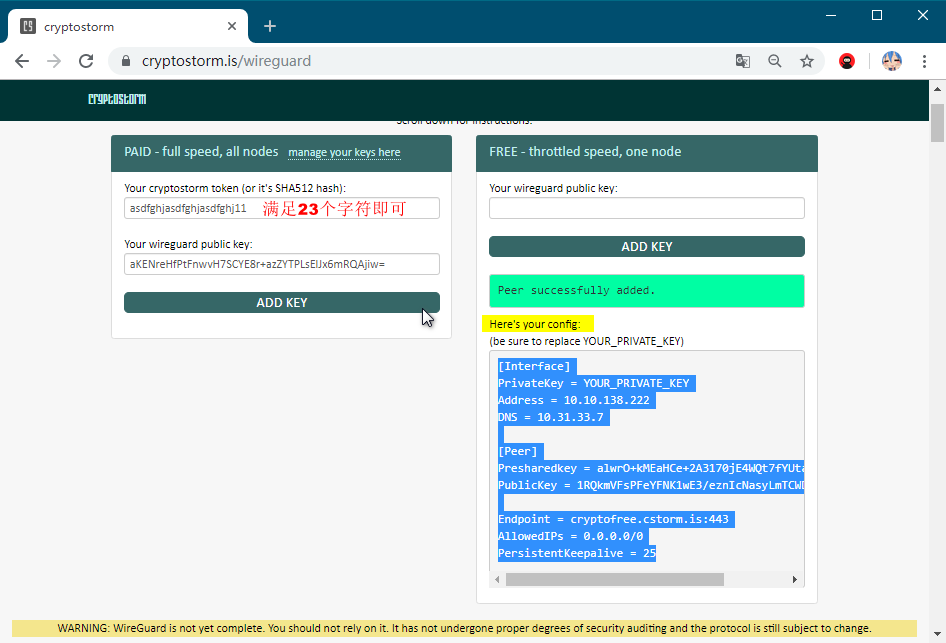Open the Chrome three-dot menu
The image size is (946, 643).
(x=924, y=61)
